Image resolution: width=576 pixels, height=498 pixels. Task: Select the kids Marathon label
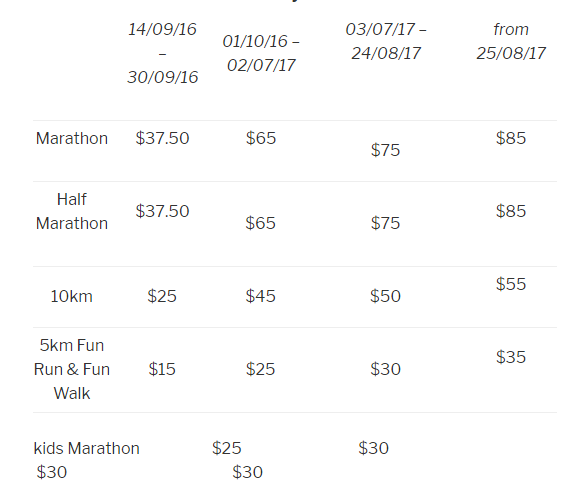click(87, 448)
